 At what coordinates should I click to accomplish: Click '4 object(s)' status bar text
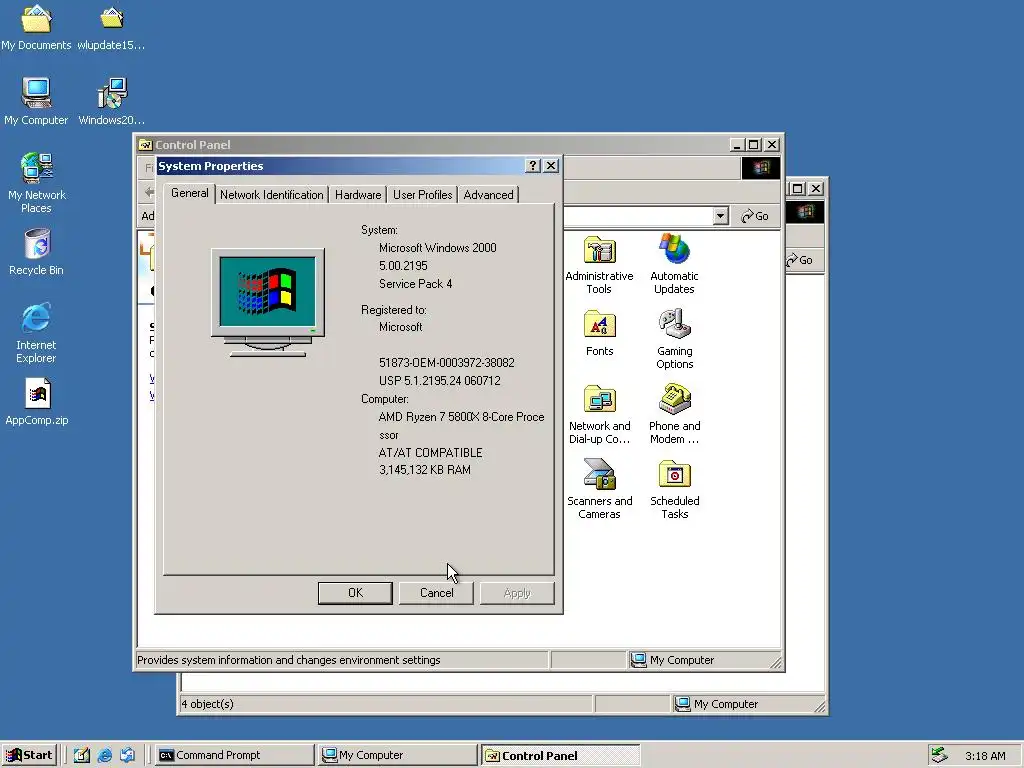208,704
